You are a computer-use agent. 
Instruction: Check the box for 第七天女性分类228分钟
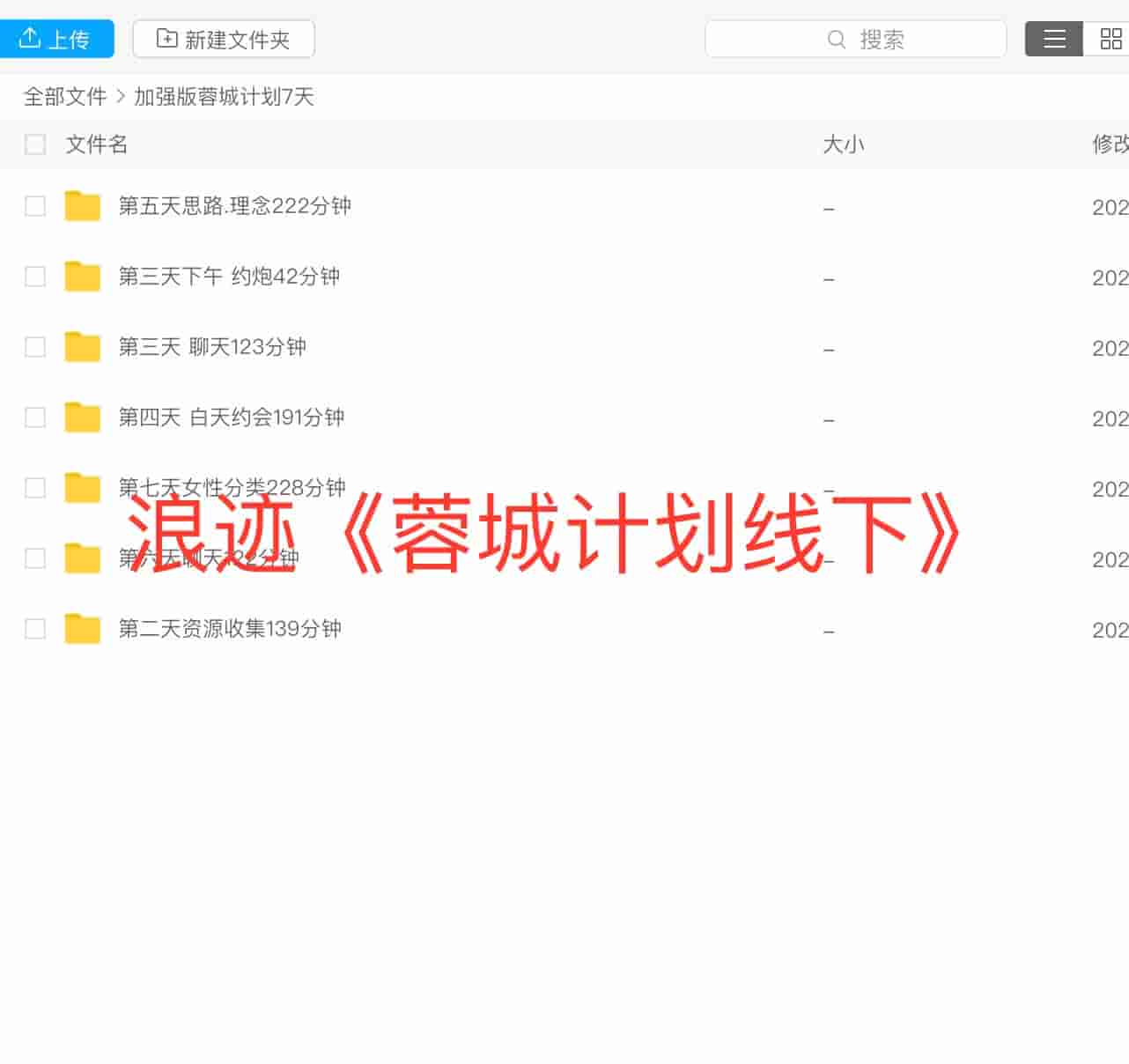35,488
